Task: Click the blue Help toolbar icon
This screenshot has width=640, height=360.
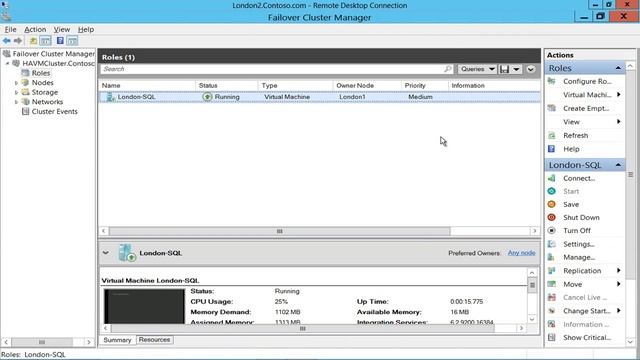Action: pos(60,41)
